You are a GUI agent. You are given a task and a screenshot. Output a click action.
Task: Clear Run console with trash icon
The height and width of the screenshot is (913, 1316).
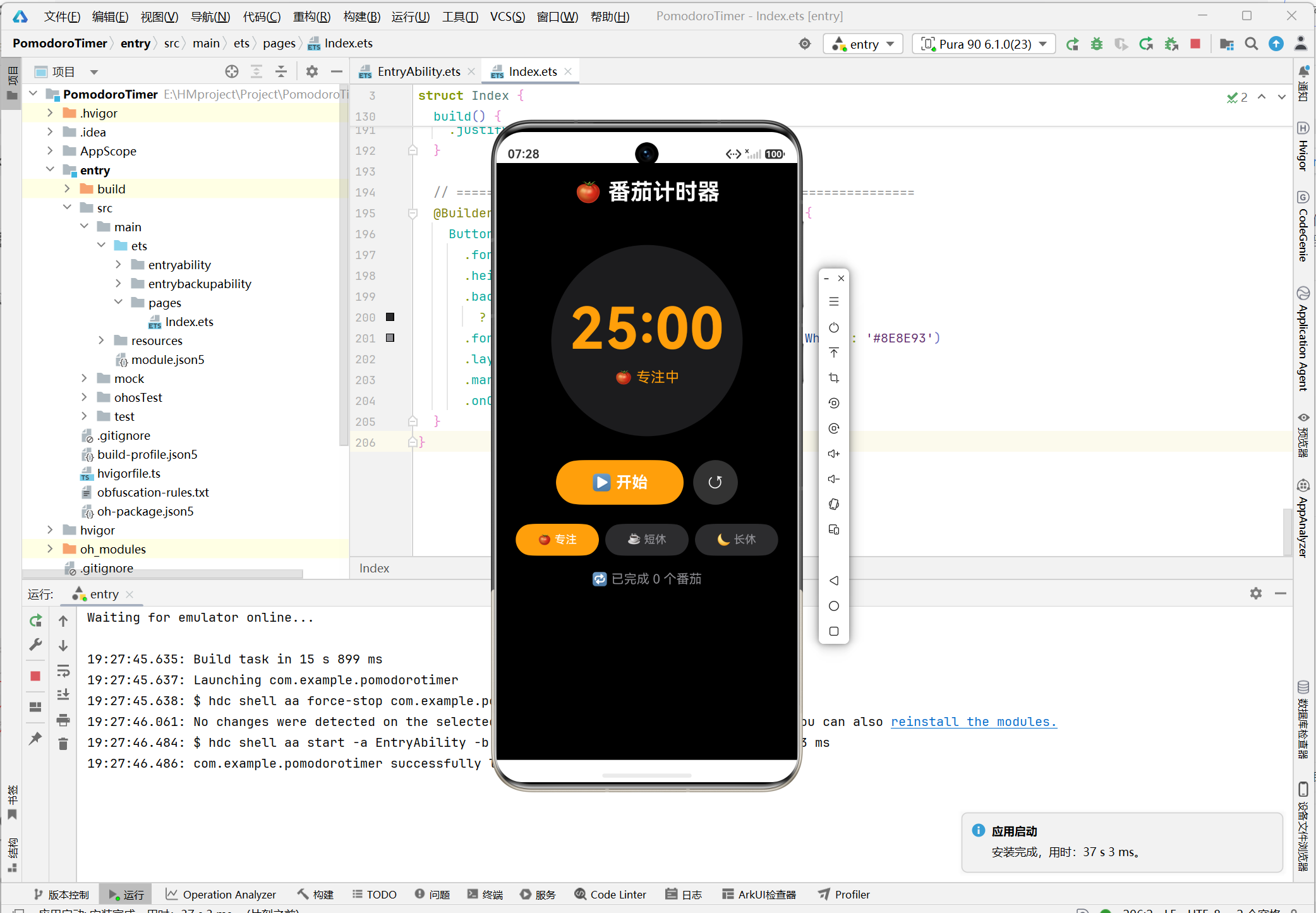(63, 744)
